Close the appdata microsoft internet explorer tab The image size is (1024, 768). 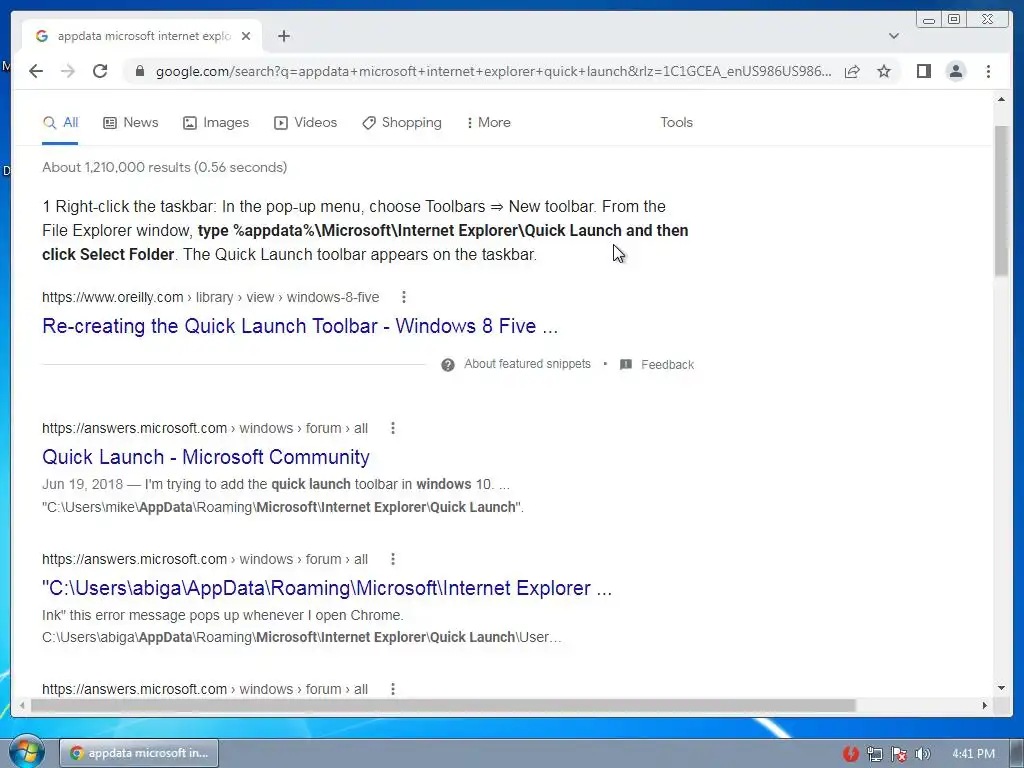coord(246,36)
